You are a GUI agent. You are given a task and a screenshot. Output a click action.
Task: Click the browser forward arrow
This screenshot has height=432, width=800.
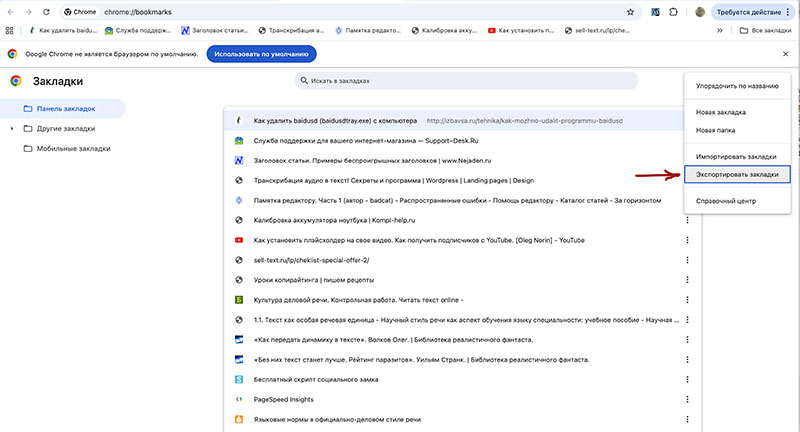(29, 12)
